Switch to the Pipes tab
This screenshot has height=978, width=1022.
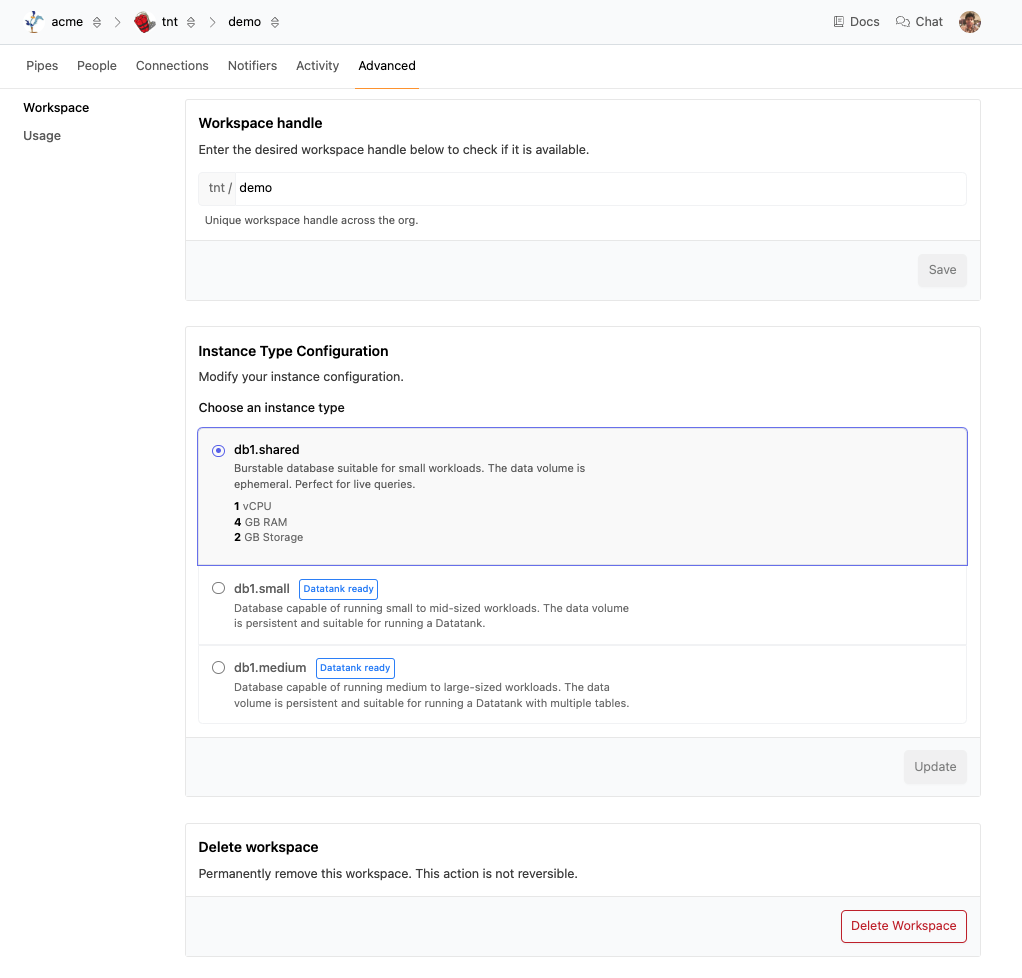pos(42,66)
